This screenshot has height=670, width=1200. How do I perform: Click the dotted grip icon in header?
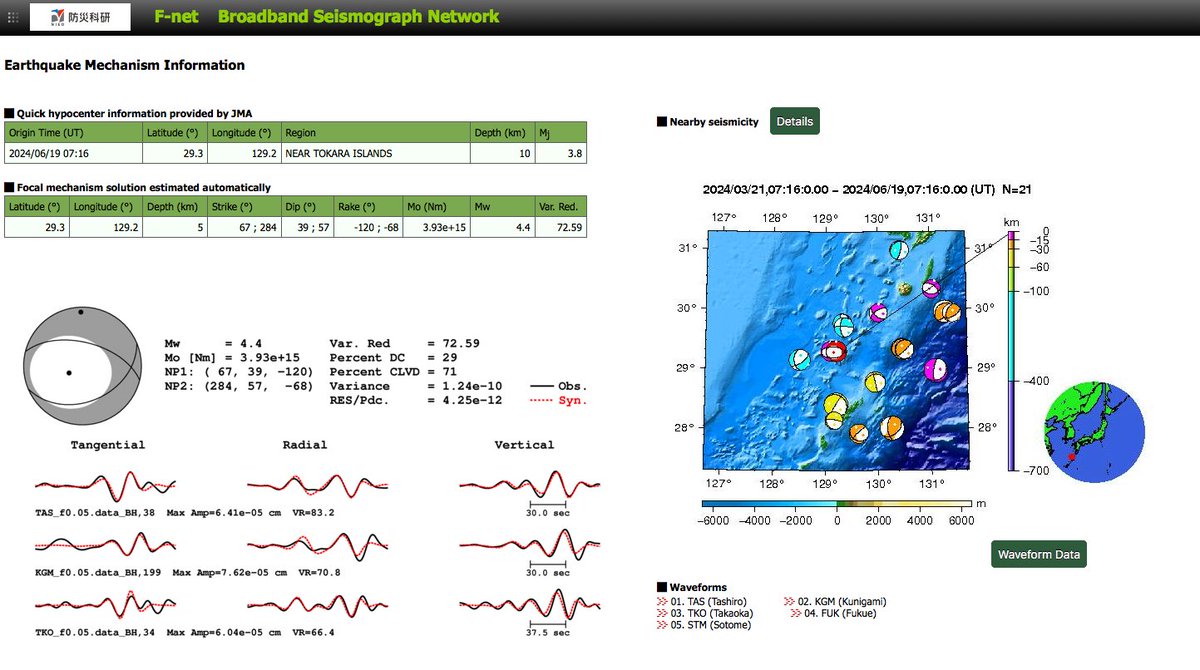[12, 17]
